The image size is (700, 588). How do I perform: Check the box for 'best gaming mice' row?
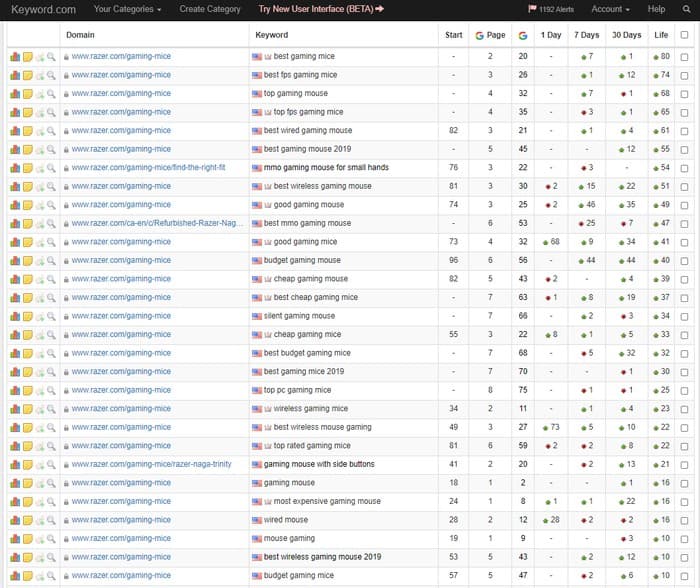(x=684, y=56)
